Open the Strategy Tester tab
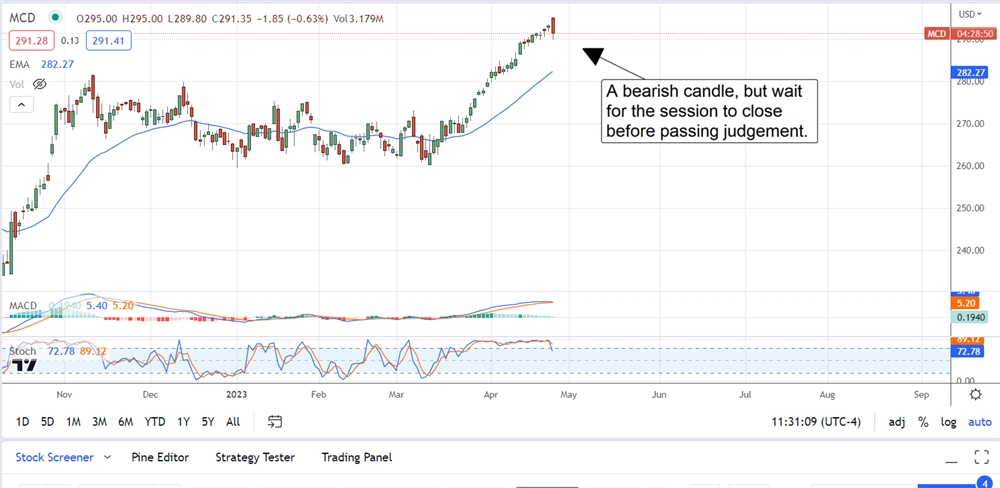Viewport: 1000px width, 488px height. pos(255,457)
